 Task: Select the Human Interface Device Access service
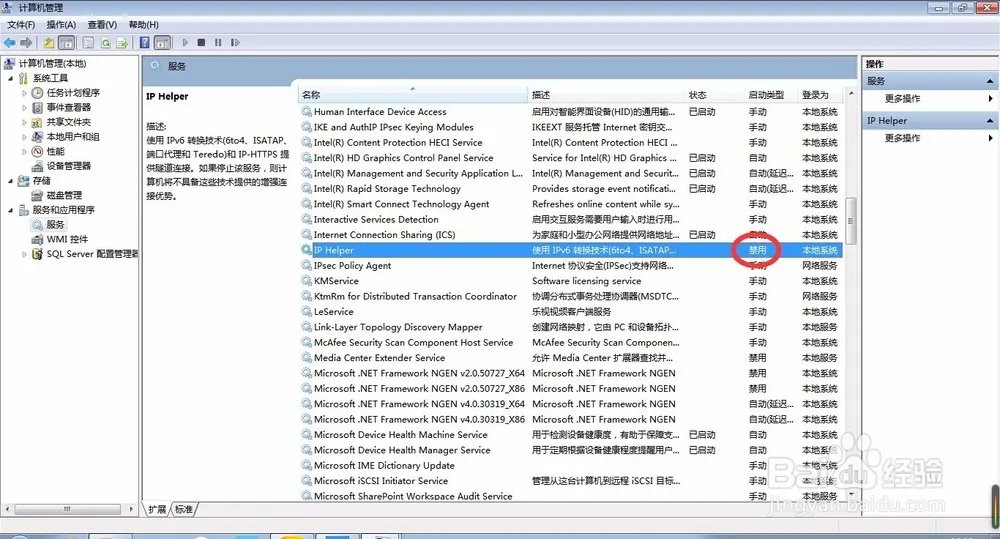coord(571,112)
